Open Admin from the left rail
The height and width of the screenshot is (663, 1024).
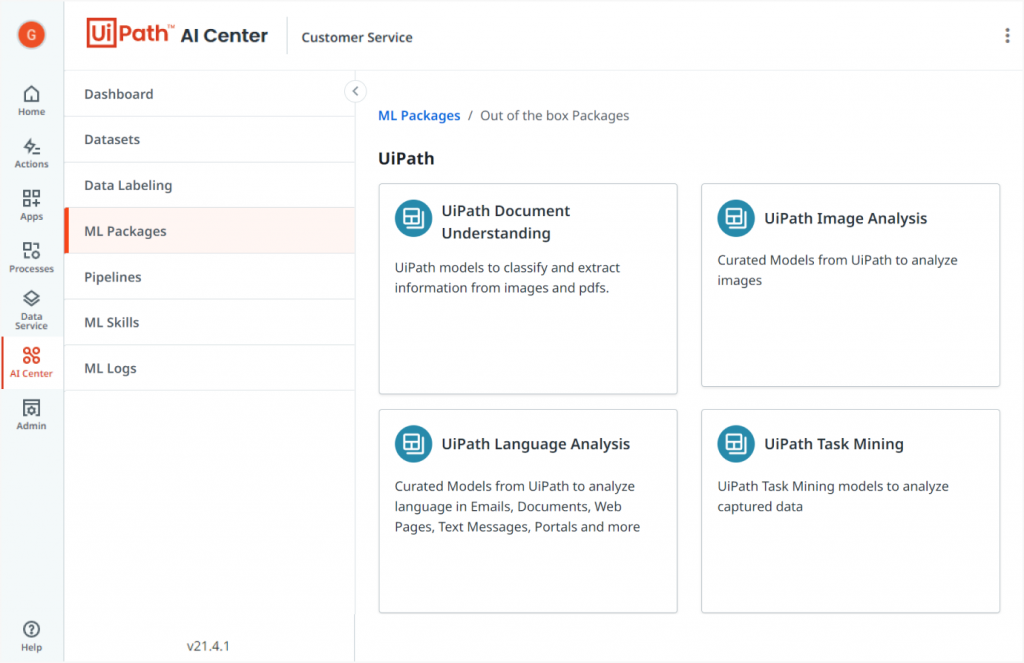pos(31,414)
